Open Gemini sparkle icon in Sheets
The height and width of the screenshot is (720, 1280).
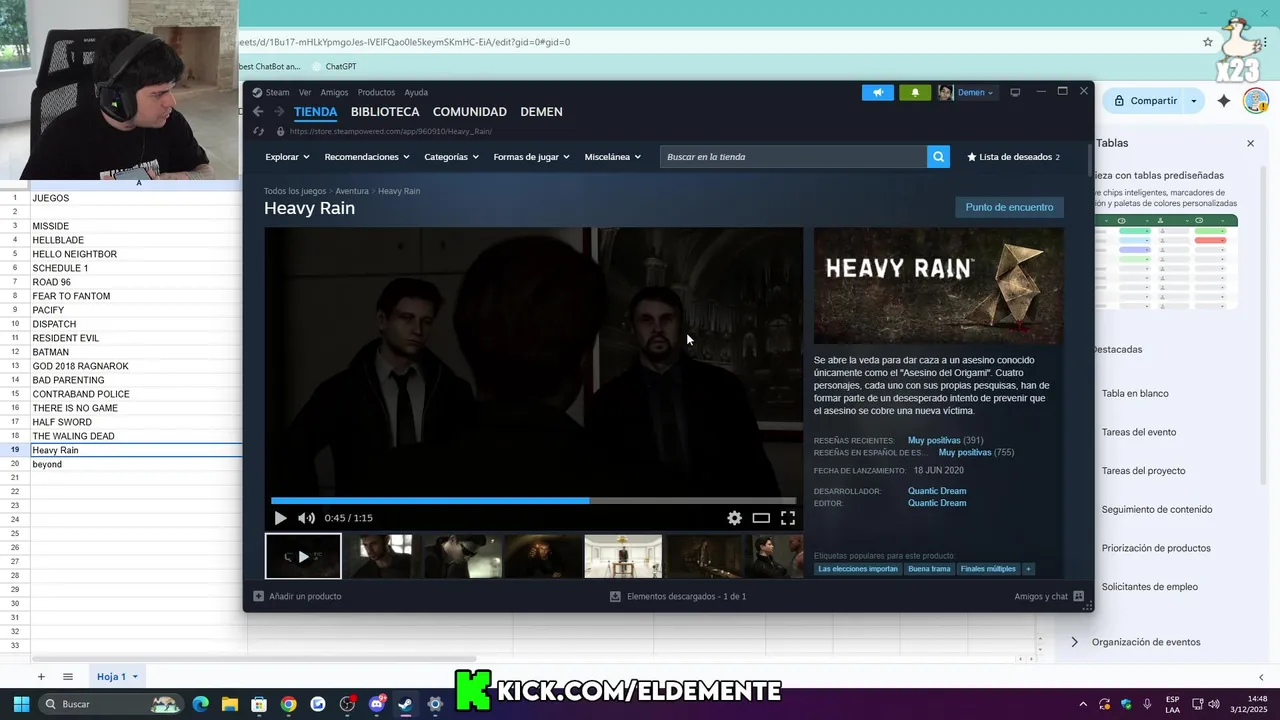pyautogui.click(x=1224, y=101)
